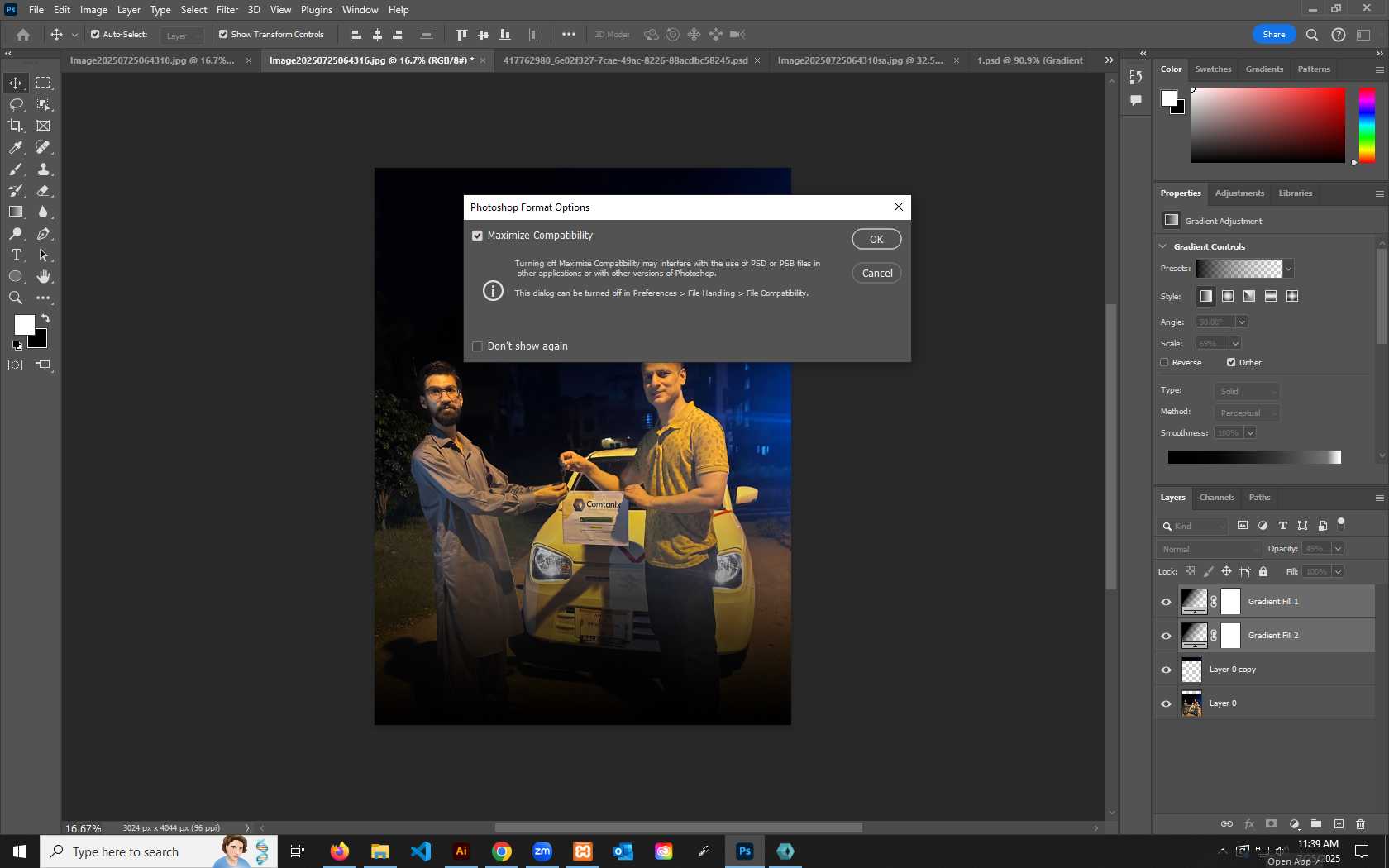Hide the Gradient Fill 2 layer
Screen dimensions: 1389x868
click(1167, 636)
